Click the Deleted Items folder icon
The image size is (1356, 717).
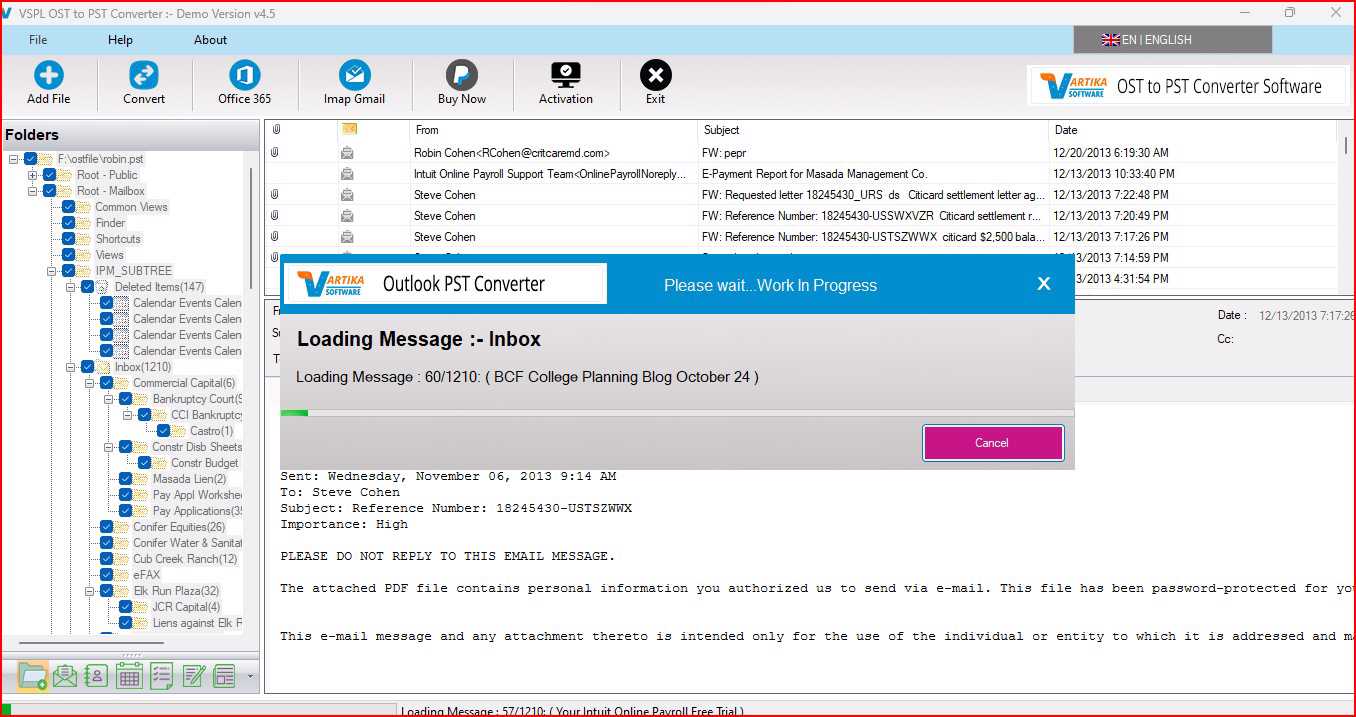tap(103, 287)
